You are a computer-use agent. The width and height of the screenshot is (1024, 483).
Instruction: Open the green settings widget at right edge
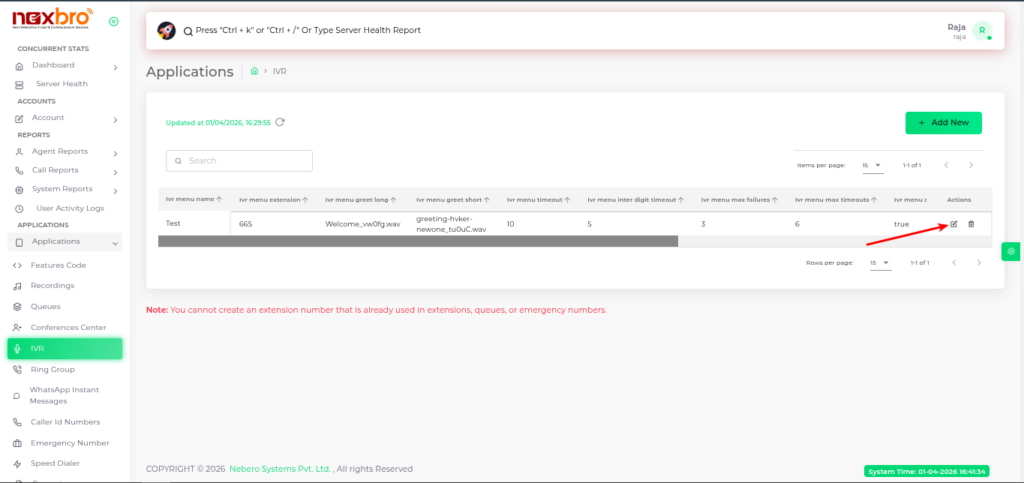point(1011,251)
